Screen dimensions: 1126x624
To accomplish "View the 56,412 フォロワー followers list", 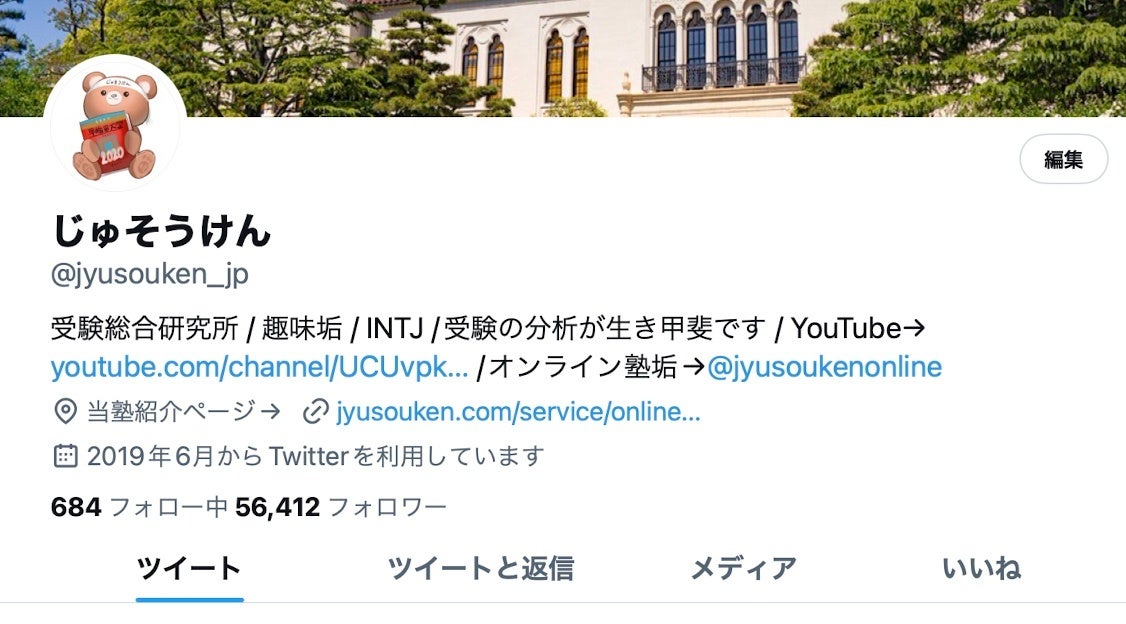I will tap(341, 507).
